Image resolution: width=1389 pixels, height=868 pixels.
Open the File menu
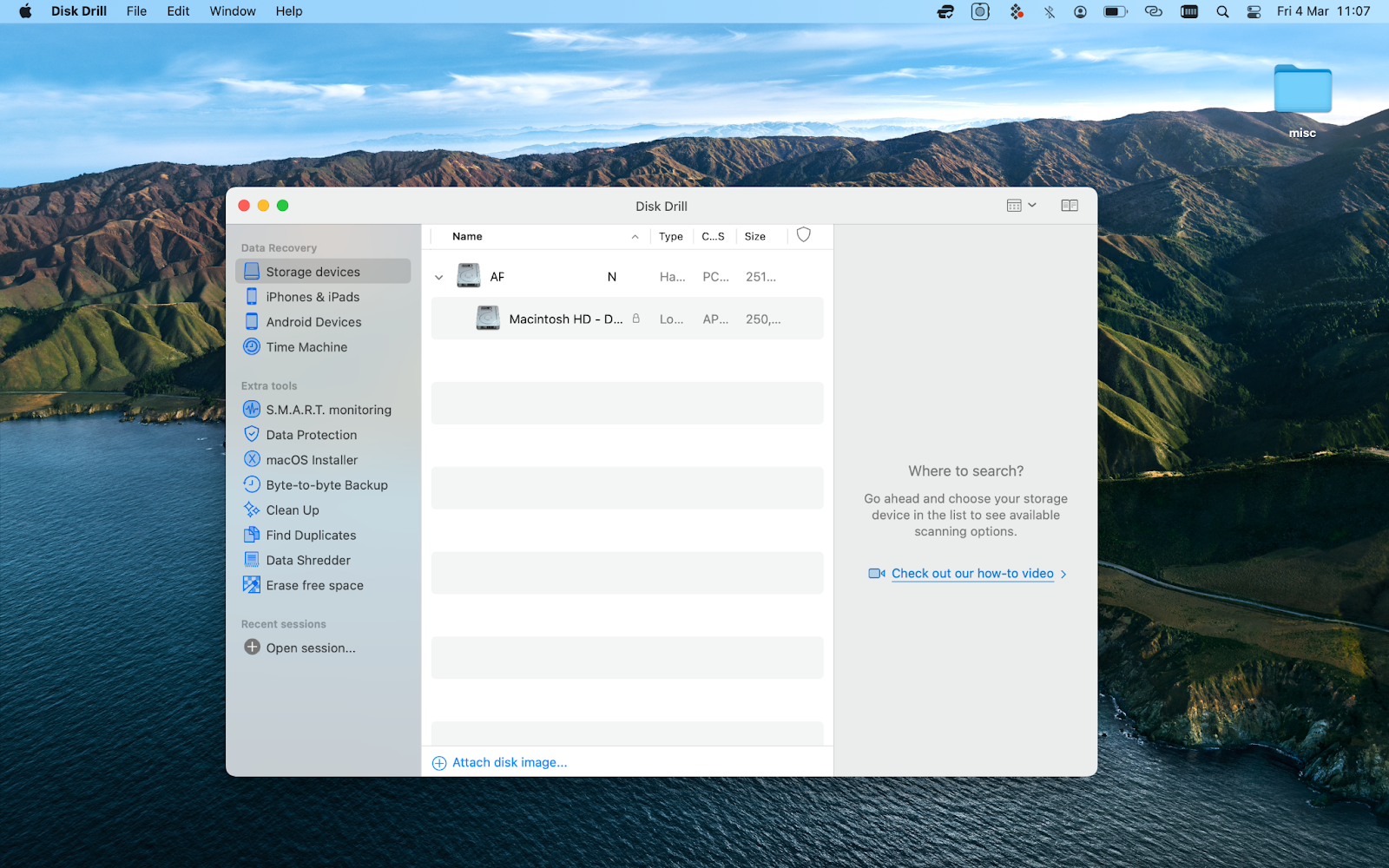(136, 11)
